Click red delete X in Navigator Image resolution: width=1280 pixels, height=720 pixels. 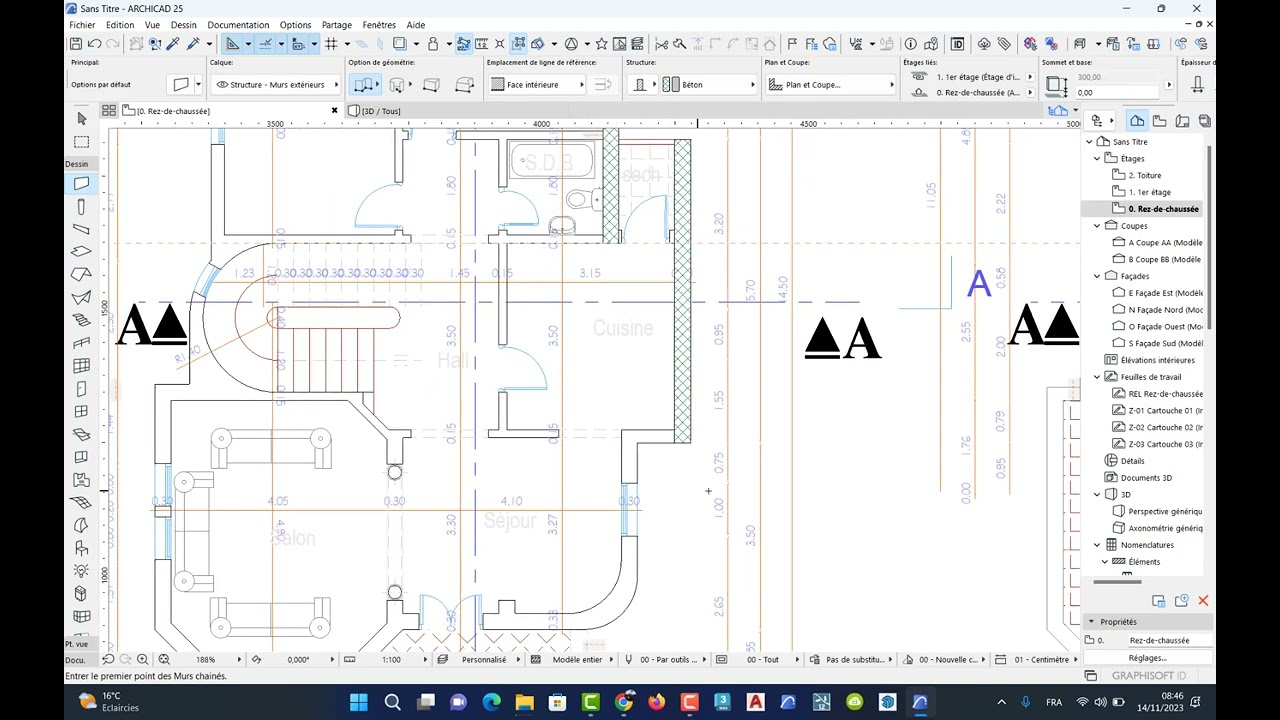coord(1203,601)
